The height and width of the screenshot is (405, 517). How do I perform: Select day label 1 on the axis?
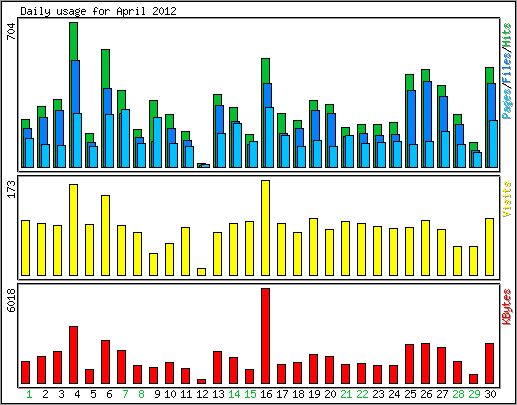coord(29,394)
